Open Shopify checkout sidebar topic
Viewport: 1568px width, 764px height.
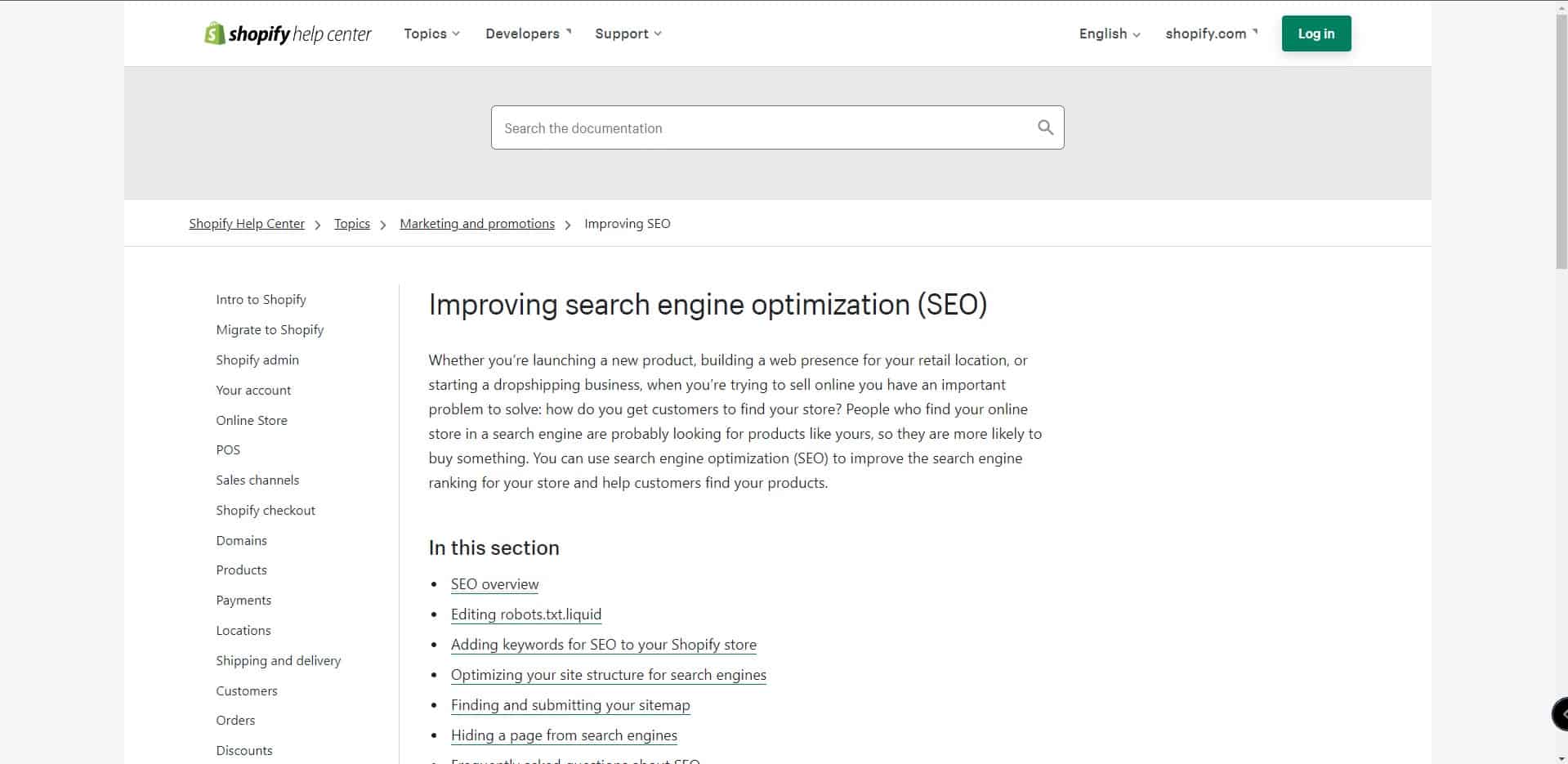tap(266, 511)
